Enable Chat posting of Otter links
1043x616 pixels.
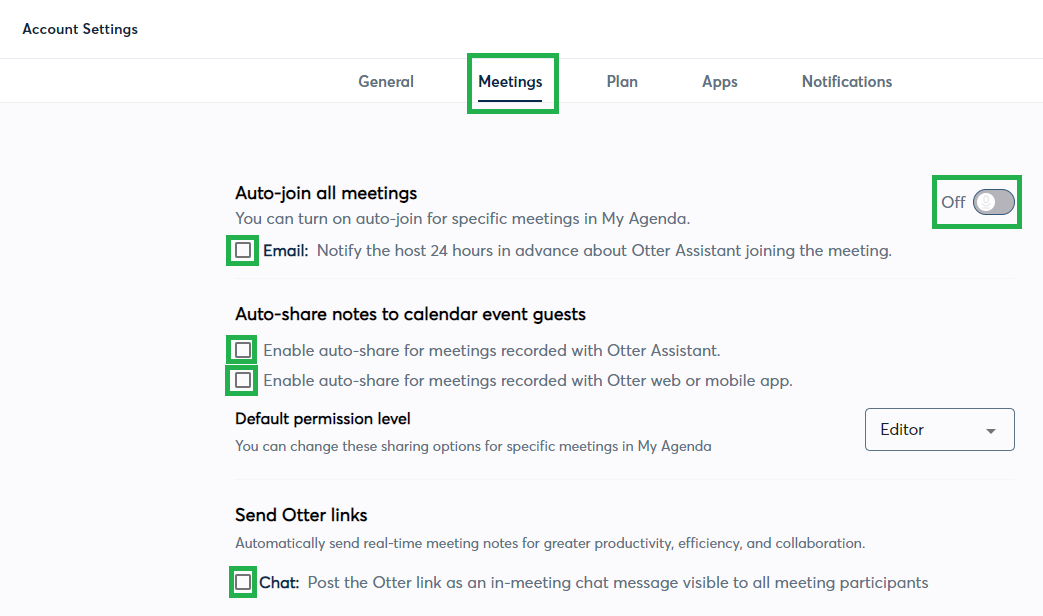[x=242, y=582]
